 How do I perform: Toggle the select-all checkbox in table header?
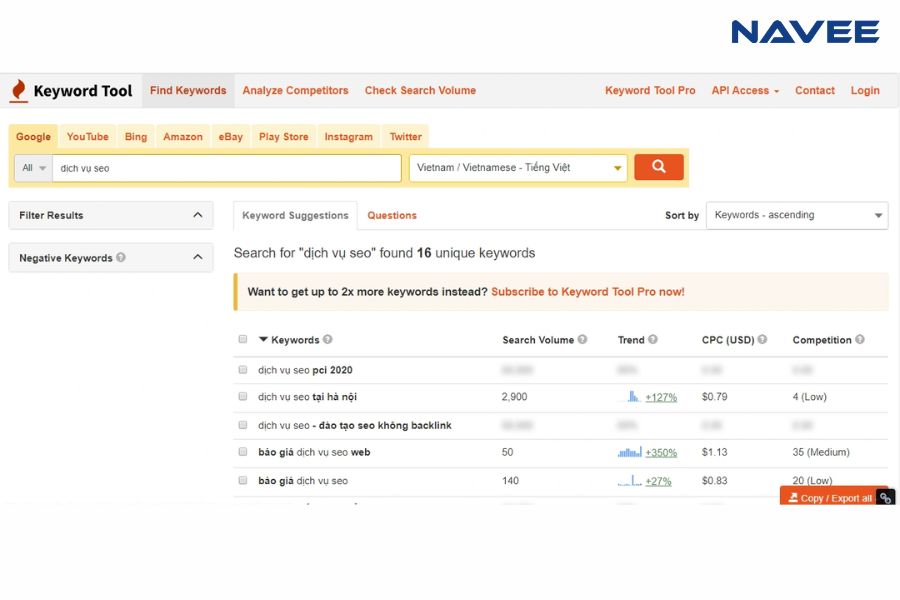point(243,339)
